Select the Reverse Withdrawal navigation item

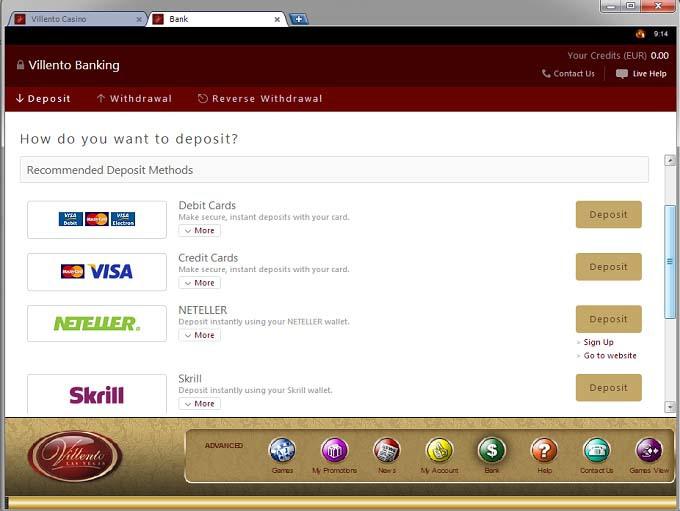[260, 98]
